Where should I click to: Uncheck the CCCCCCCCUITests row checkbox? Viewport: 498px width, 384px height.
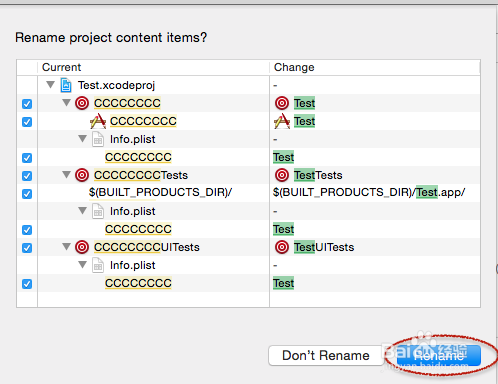(x=27, y=248)
